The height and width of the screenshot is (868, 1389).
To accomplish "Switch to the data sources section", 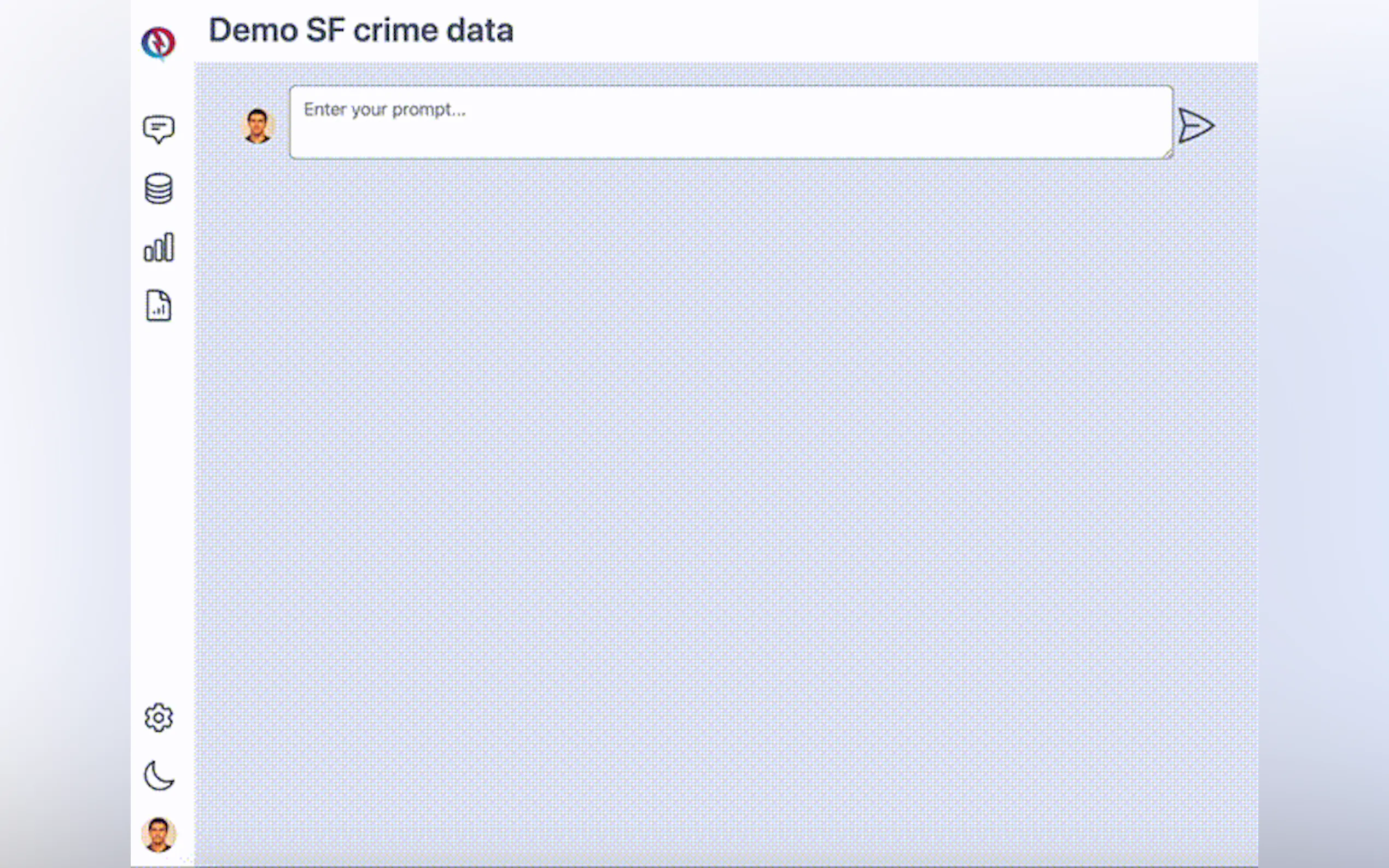I will point(159,188).
